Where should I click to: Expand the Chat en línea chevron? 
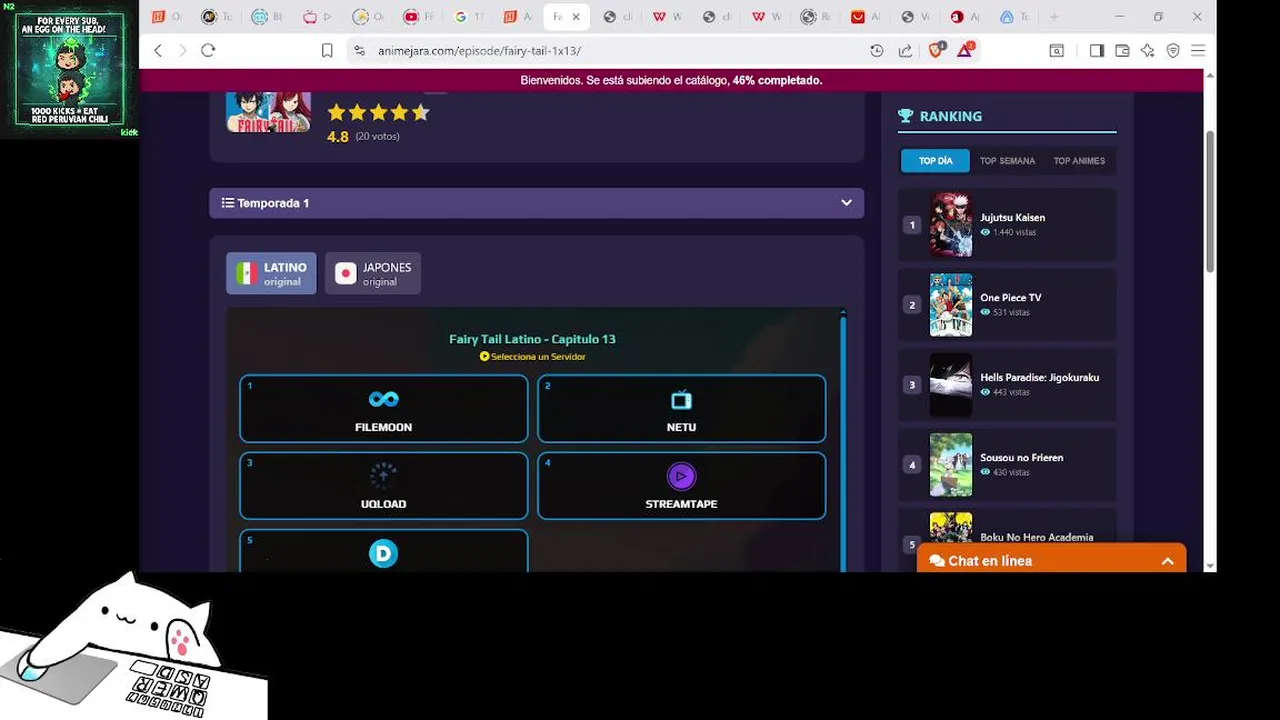point(1167,562)
